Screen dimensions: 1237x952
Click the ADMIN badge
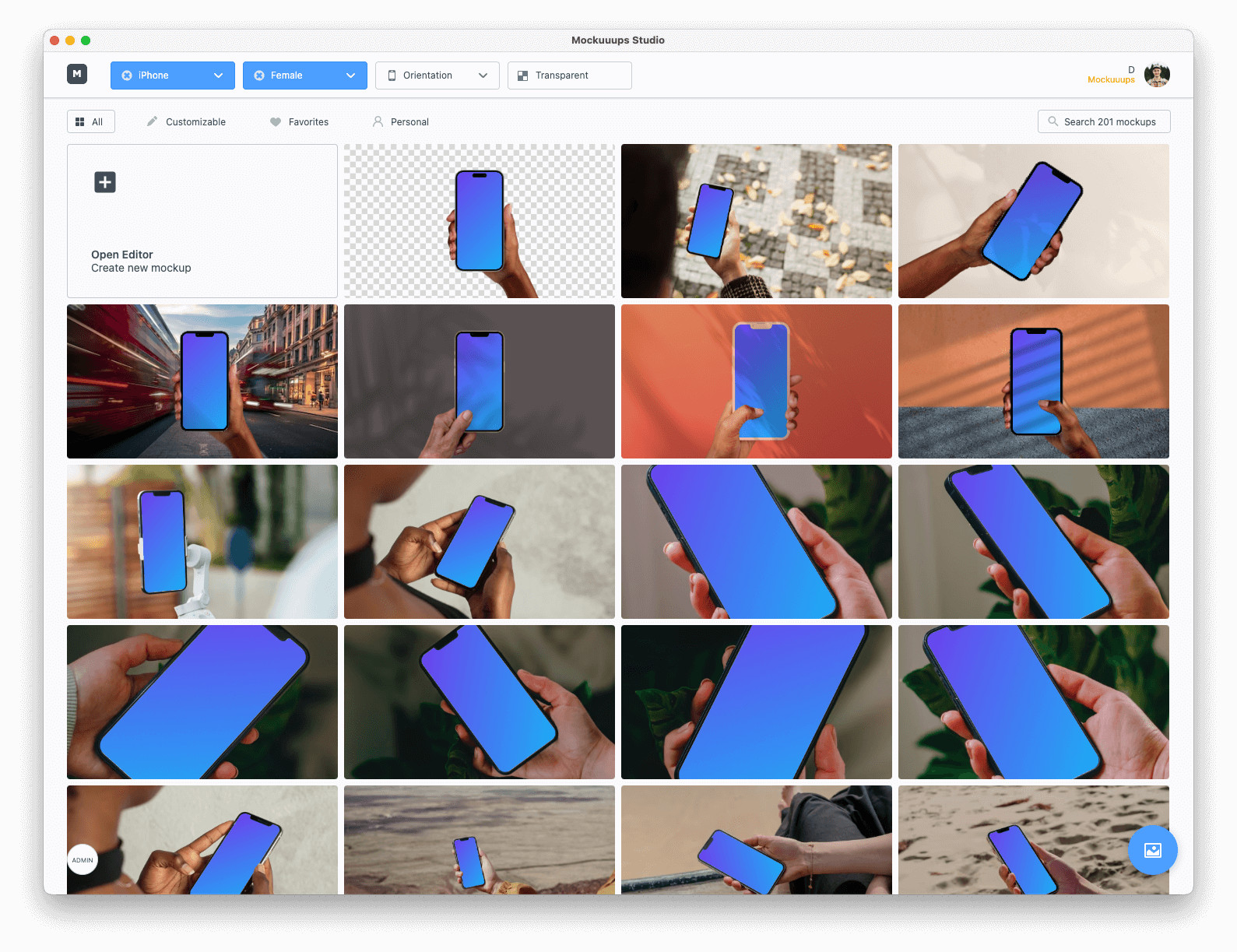[83, 859]
